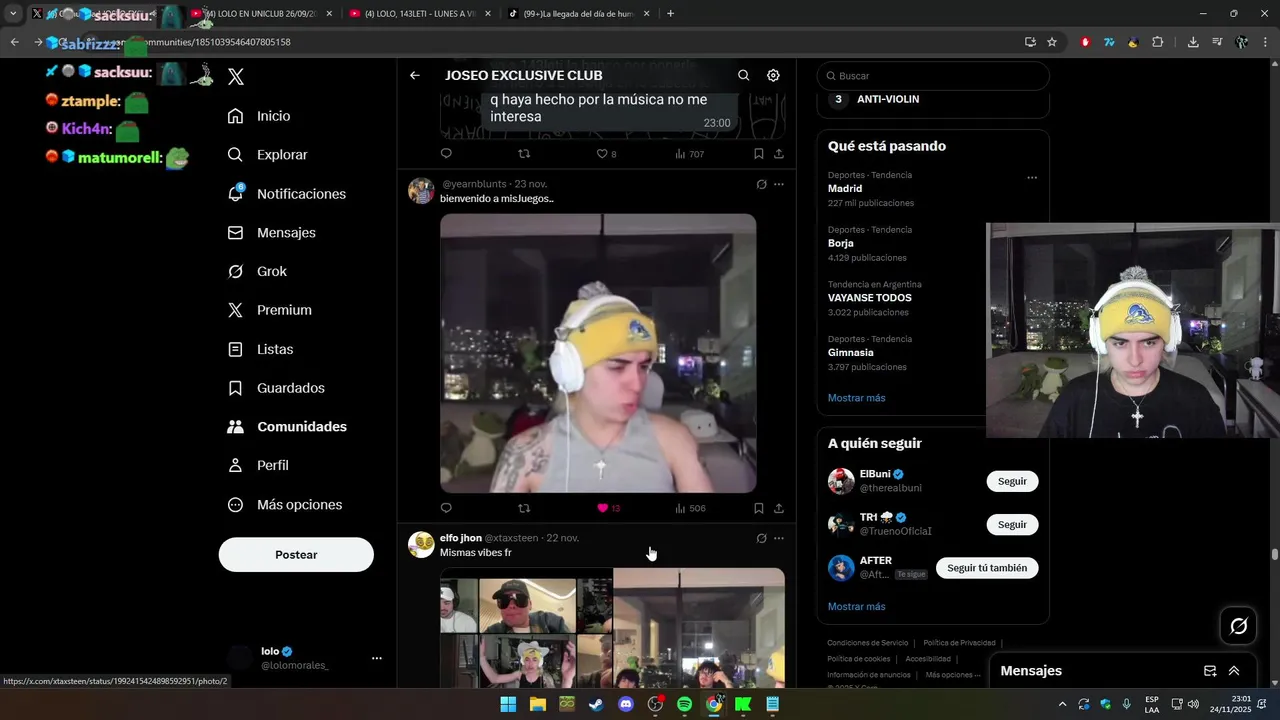
Task: Repost the top post with 707 views
Action: coord(524,154)
